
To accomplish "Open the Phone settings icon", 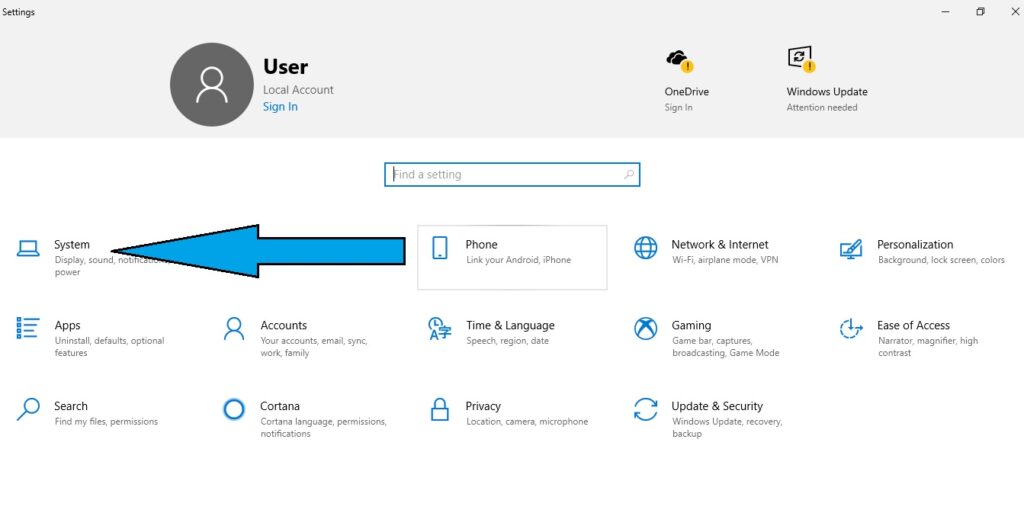I will tap(440, 248).
